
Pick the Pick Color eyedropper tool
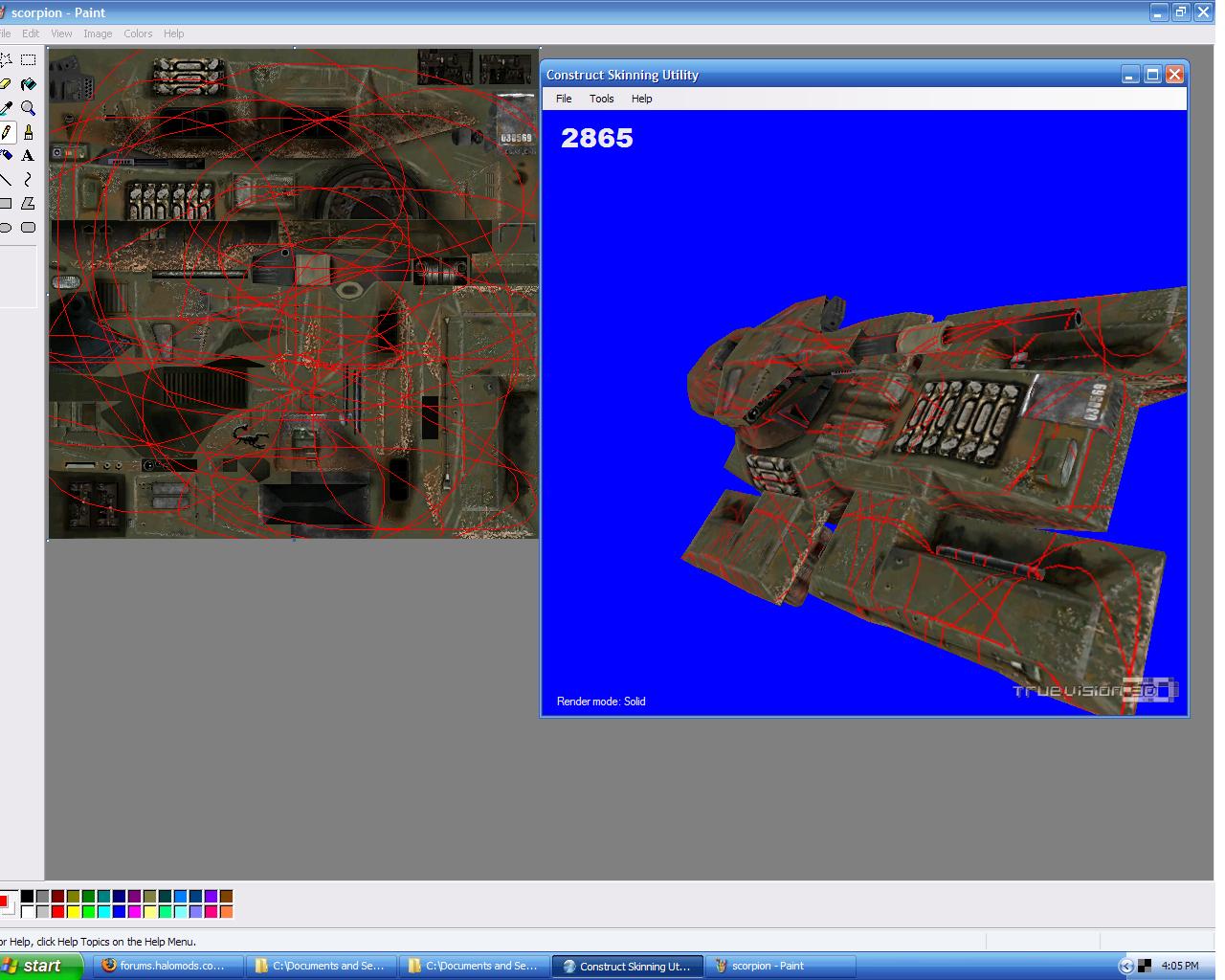coord(5,108)
